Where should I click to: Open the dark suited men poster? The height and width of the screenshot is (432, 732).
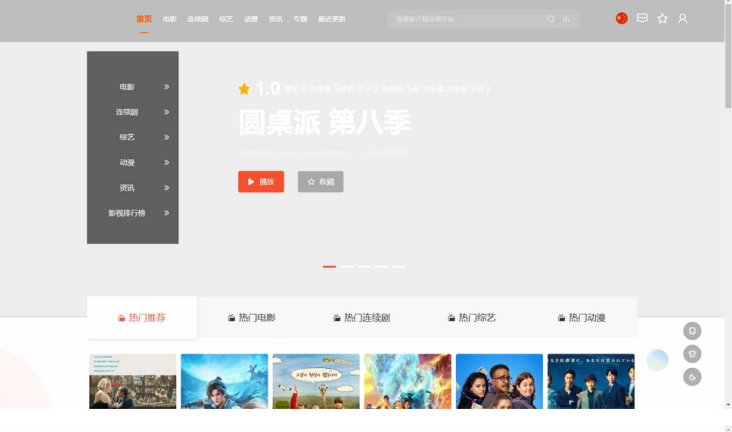[591, 381]
